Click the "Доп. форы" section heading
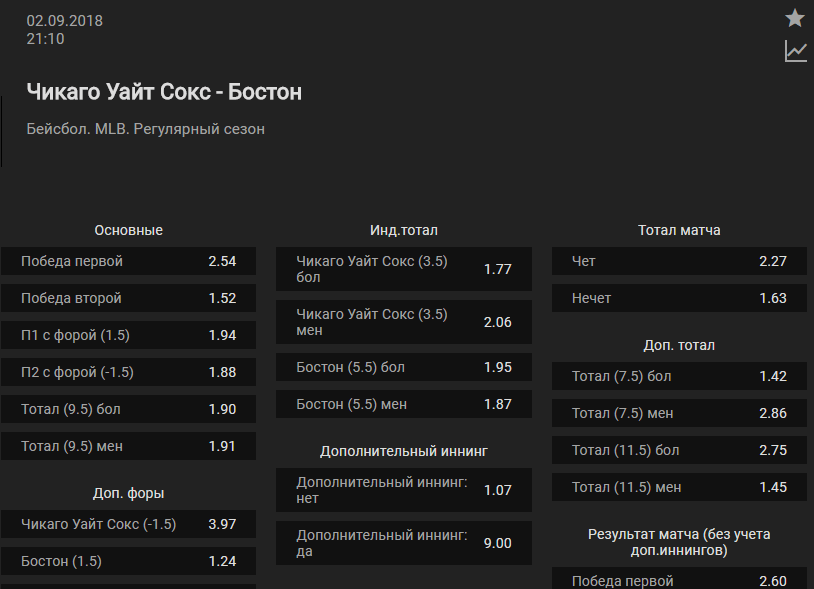The width and height of the screenshot is (814, 589). click(x=129, y=493)
